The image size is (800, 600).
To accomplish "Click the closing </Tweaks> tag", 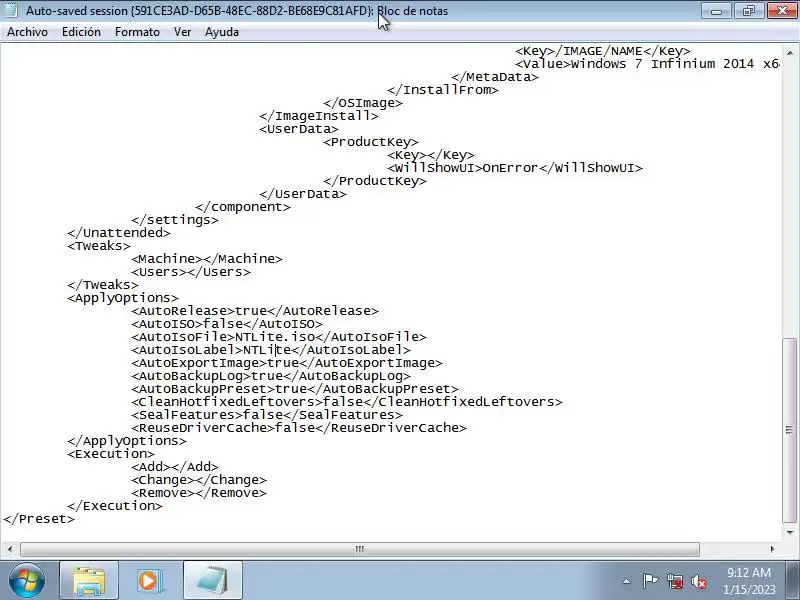I will [x=103, y=285].
